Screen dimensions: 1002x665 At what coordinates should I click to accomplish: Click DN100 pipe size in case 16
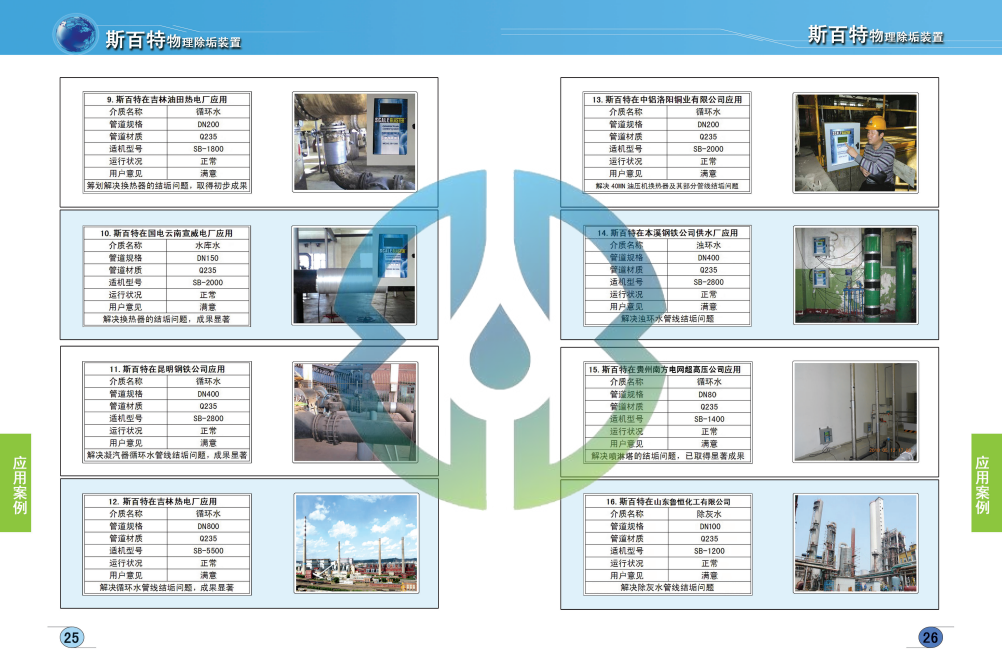tap(710, 526)
